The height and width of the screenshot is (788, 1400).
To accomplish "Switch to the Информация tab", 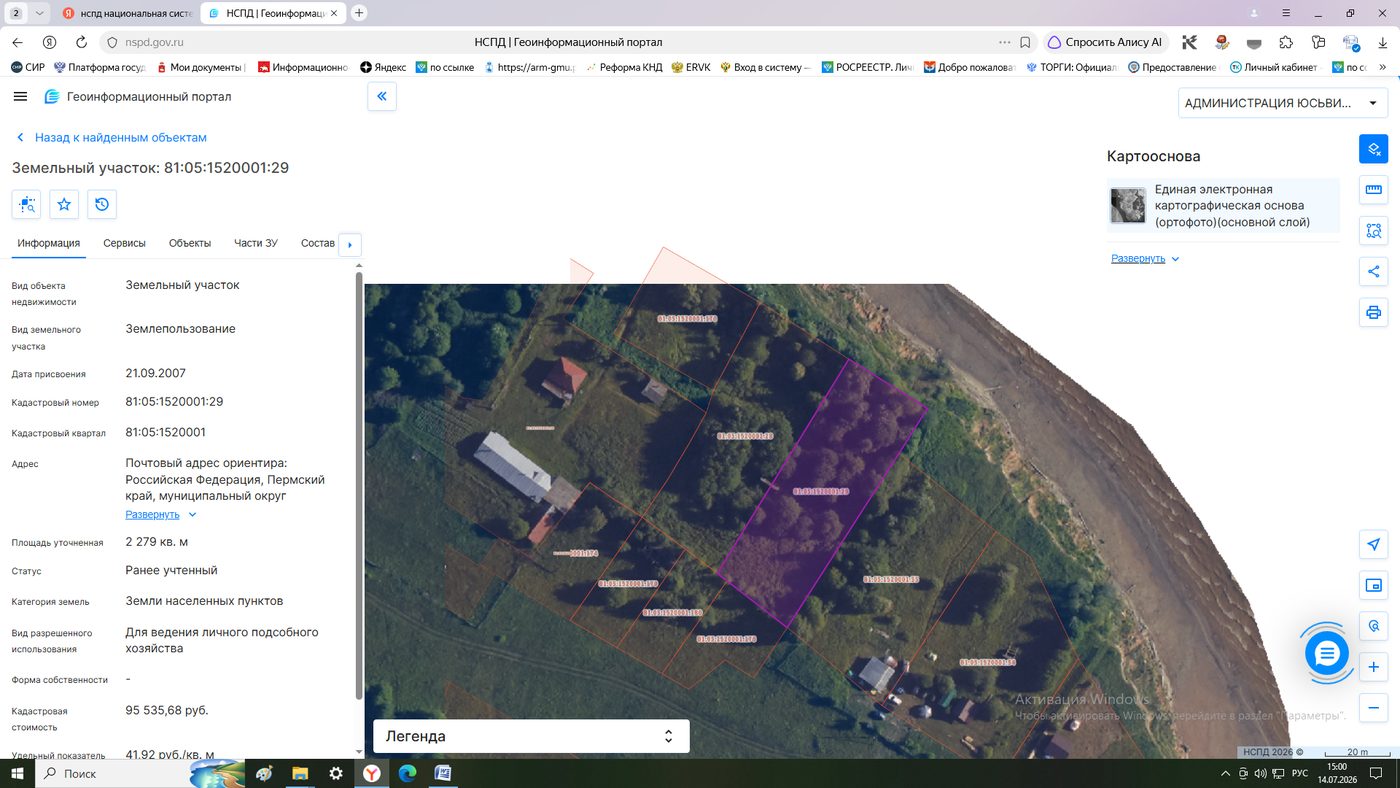I will 48,243.
